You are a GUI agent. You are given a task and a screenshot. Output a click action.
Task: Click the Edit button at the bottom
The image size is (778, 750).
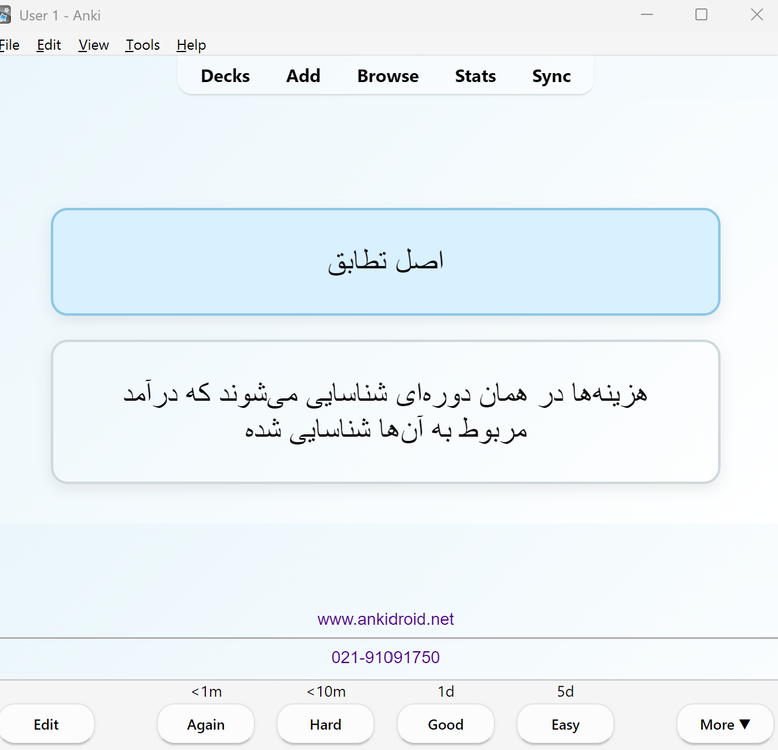(46, 724)
